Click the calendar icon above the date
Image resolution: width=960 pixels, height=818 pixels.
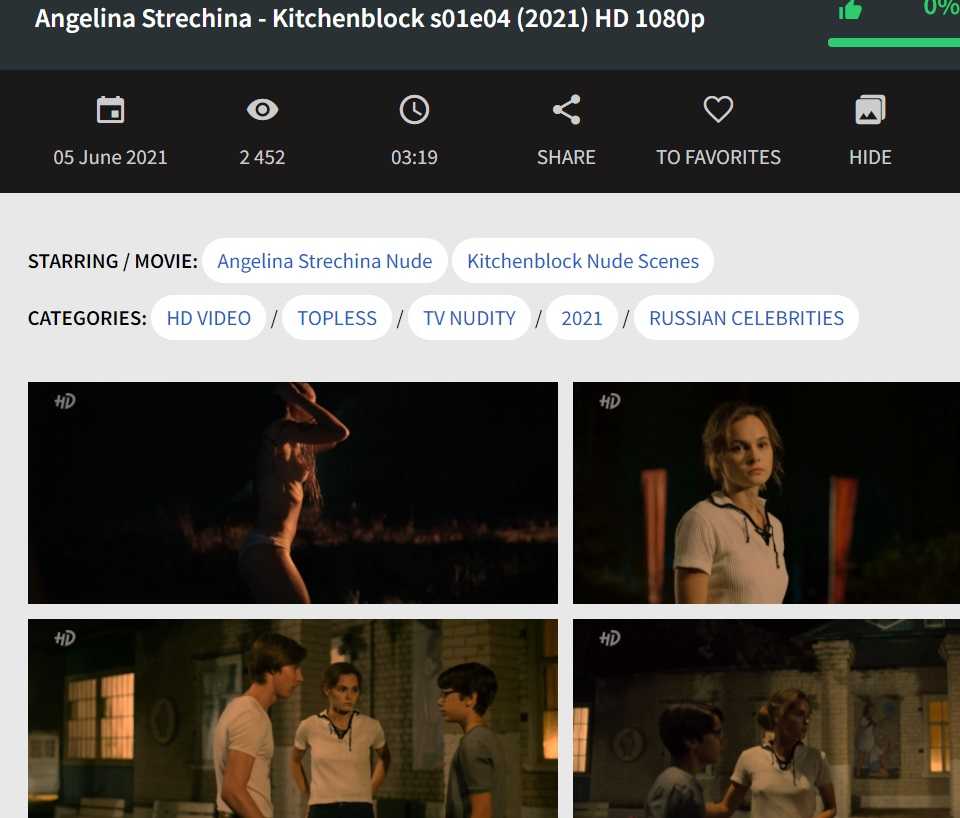pos(110,110)
